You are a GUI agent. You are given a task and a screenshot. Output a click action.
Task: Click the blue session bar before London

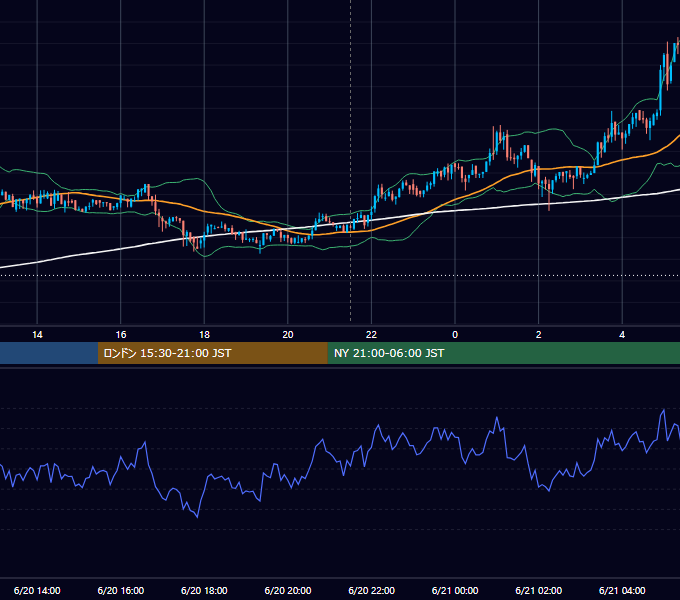click(x=49, y=353)
